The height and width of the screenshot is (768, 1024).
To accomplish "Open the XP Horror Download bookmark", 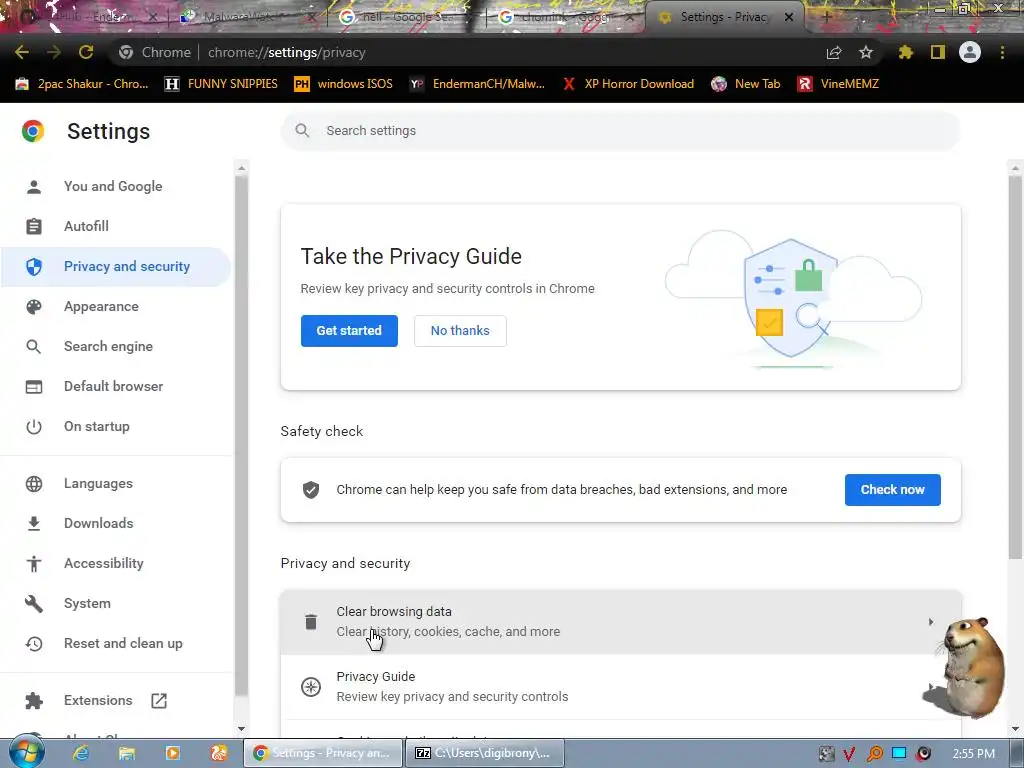I will click(628, 84).
